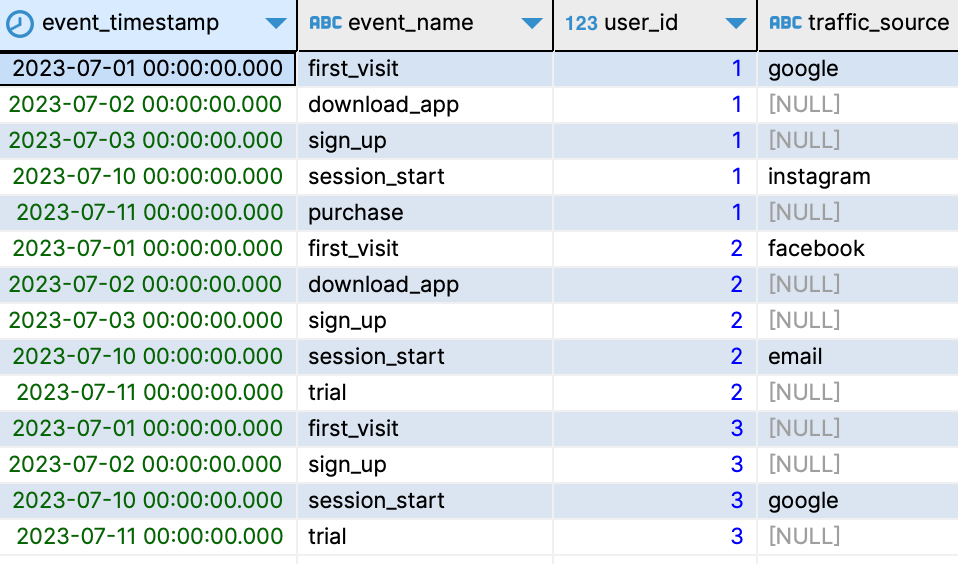Select the email traffic_source cell

pos(858,357)
